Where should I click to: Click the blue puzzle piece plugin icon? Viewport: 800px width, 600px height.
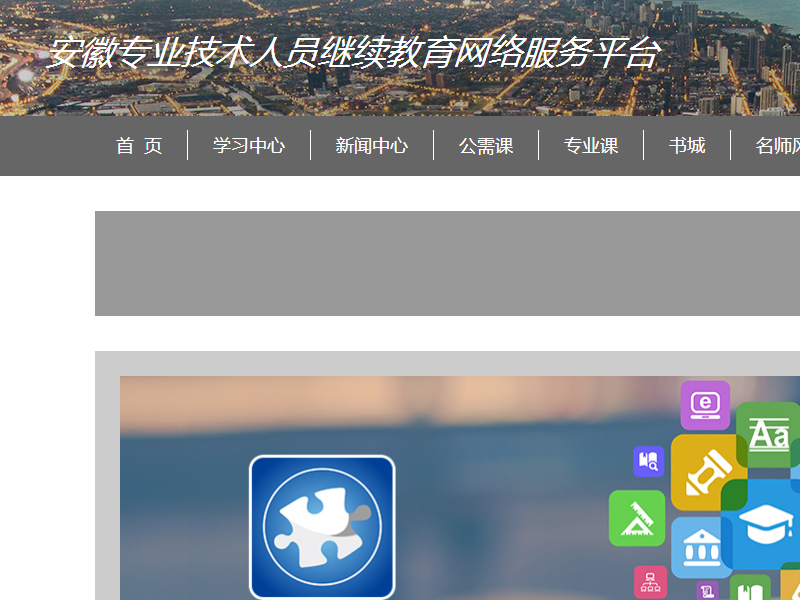[322, 527]
